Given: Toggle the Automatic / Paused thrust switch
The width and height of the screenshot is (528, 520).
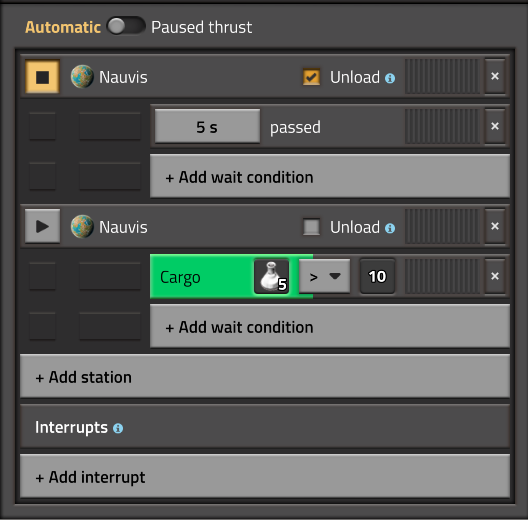Looking at the screenshot, I should click(126, 26).
